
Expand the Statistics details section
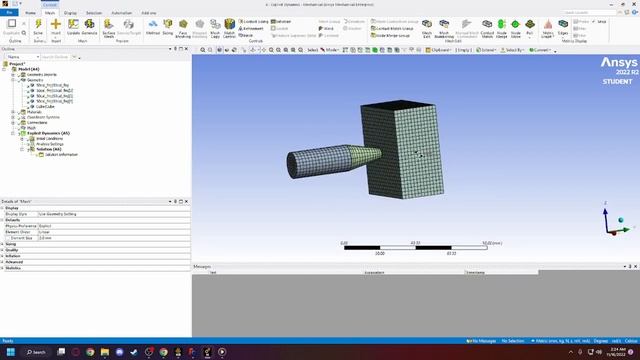pos(2,268)
